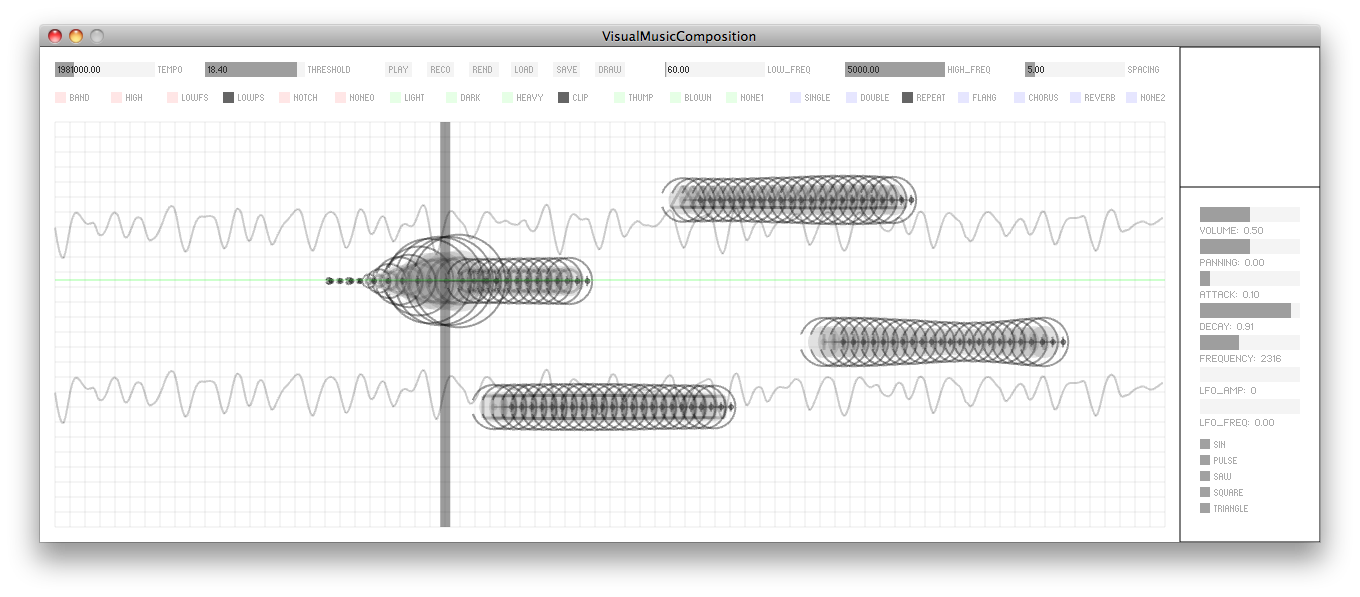Select the SIN waveform
Image resolution: width=1360 pixels, height=597 pixels.
(1205, 444)
